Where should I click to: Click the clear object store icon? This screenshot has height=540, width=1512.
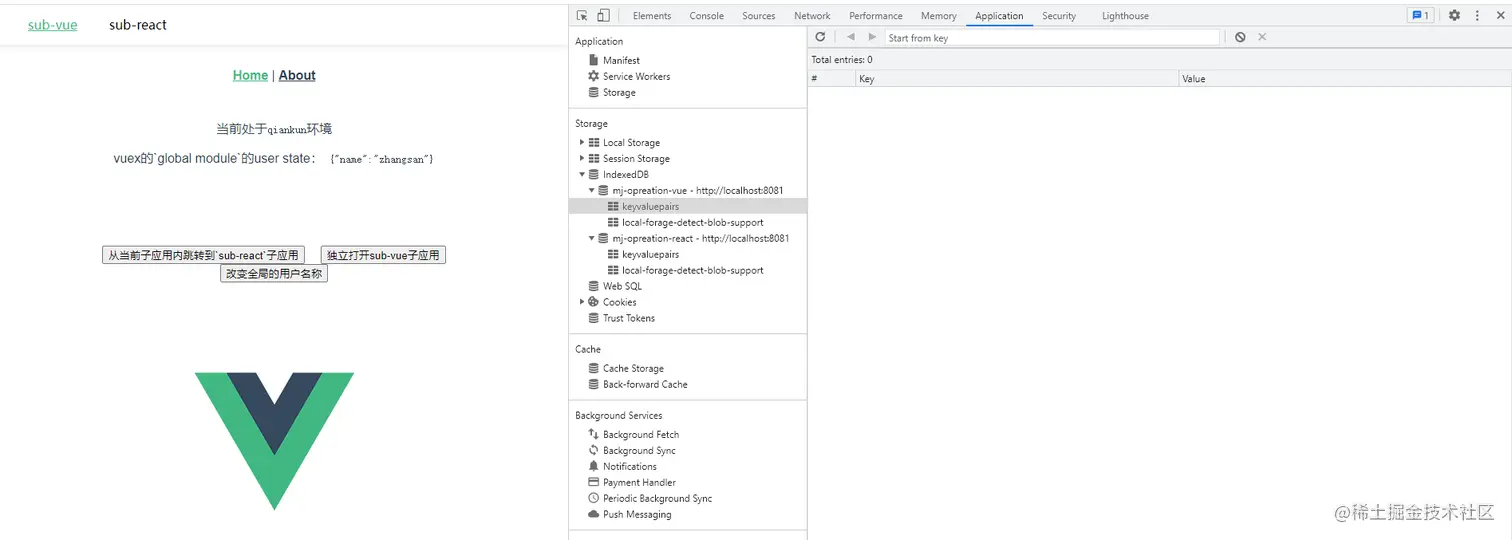coord(1240,37)
